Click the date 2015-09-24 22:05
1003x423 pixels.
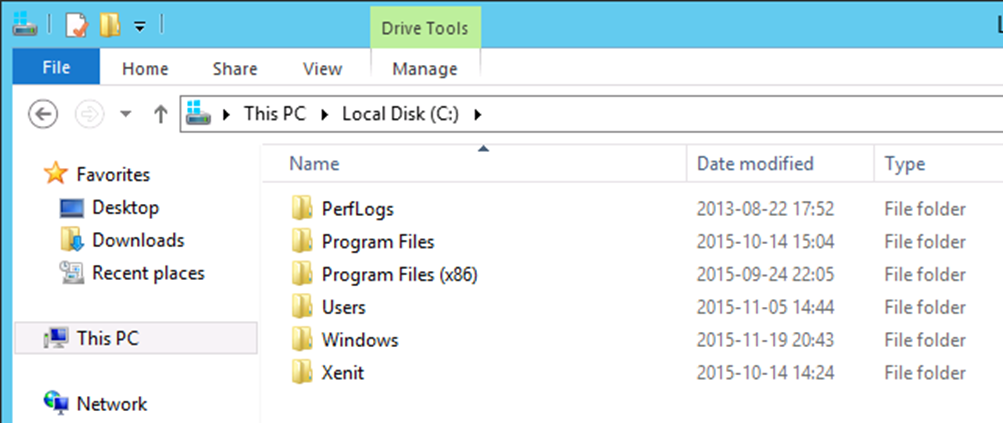pos(765,275)
